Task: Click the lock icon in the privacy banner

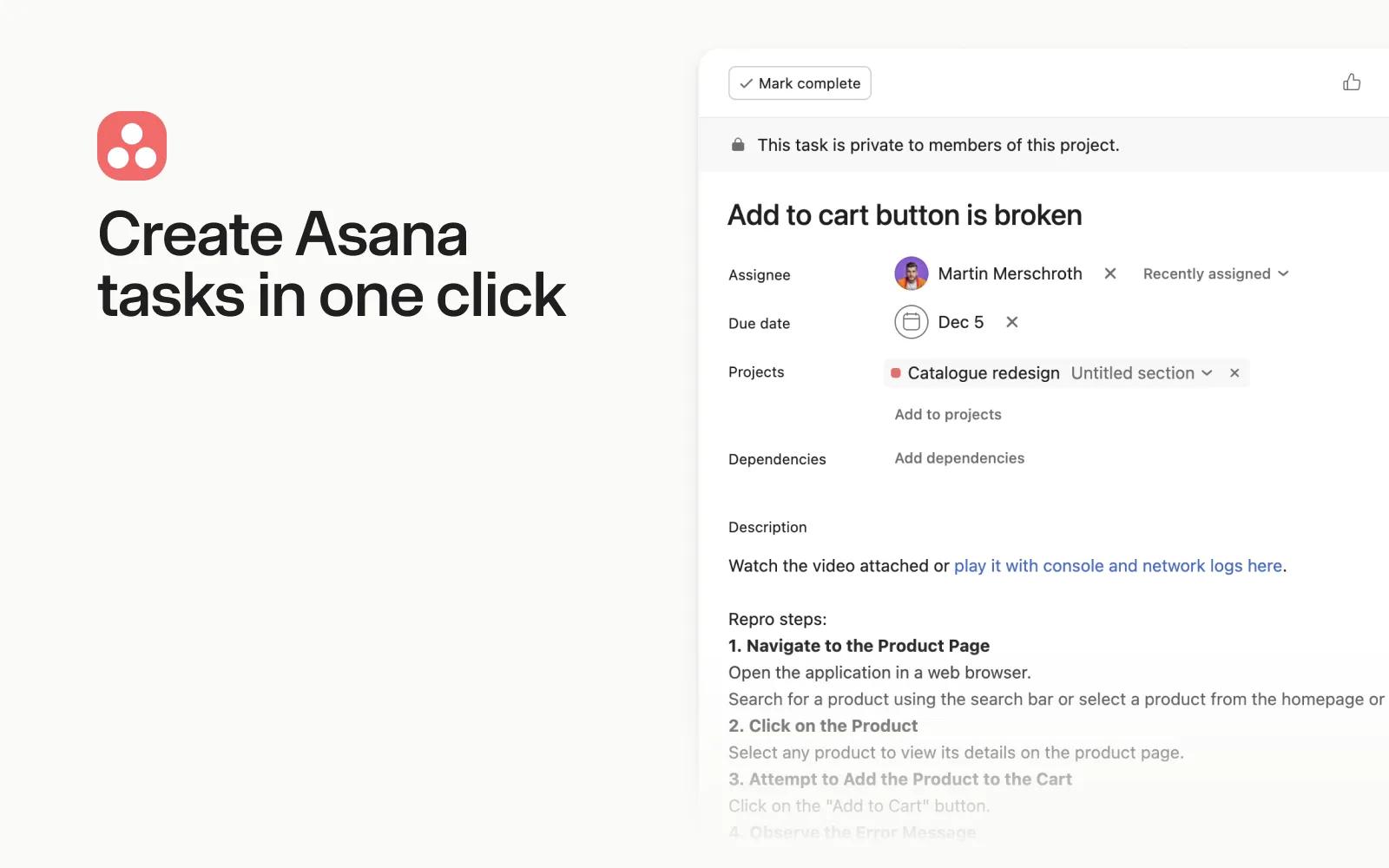Action: coord(738,145)
